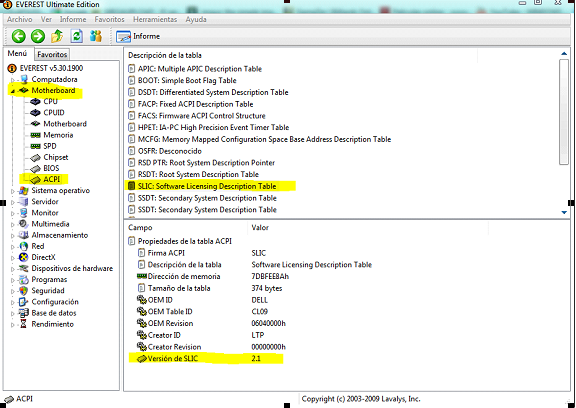
Task: Select the SLIC Software Licensing Description Table row
Action: pos(207,186)
